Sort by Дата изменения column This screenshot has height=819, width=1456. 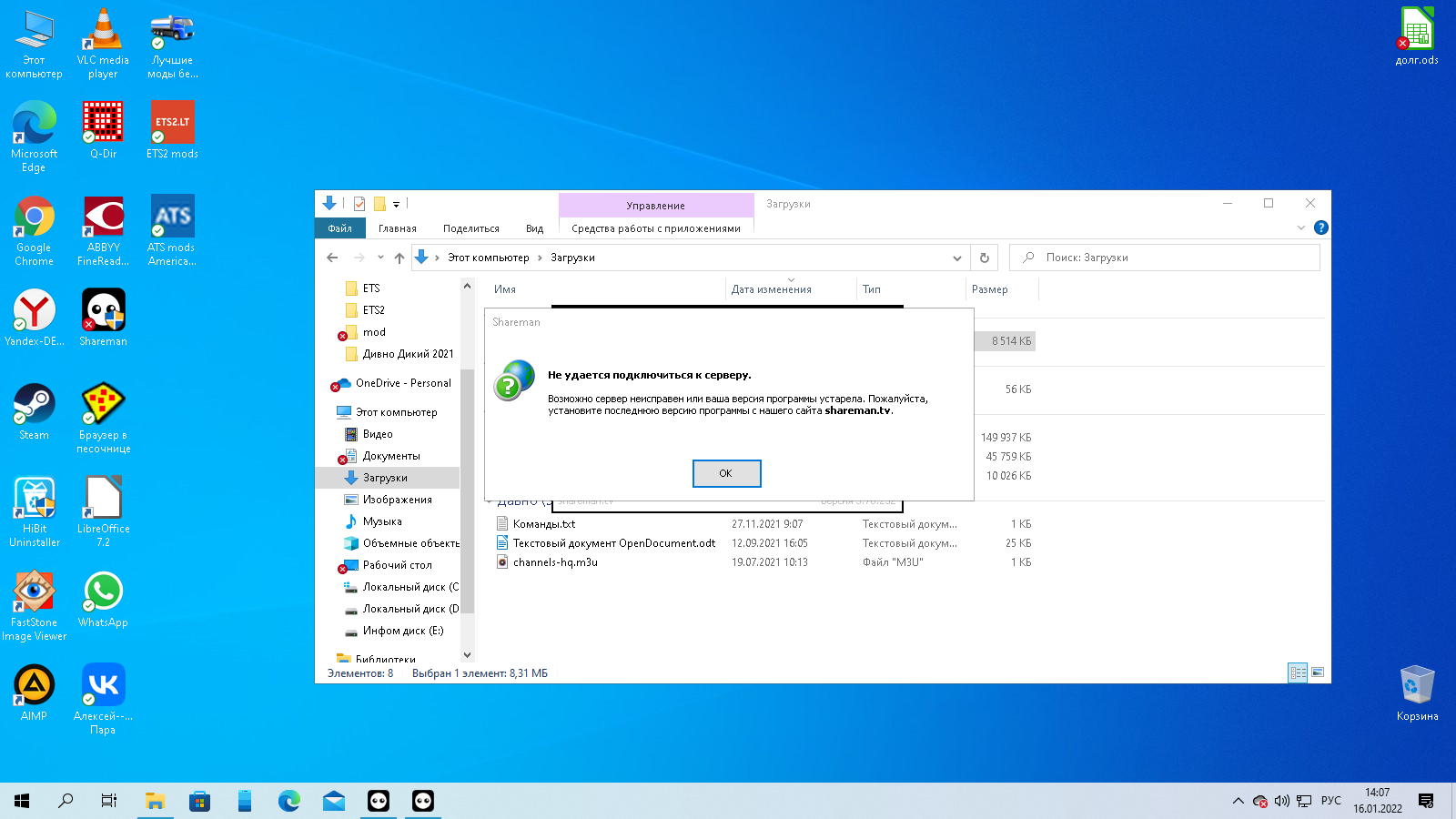coord(791,288)
